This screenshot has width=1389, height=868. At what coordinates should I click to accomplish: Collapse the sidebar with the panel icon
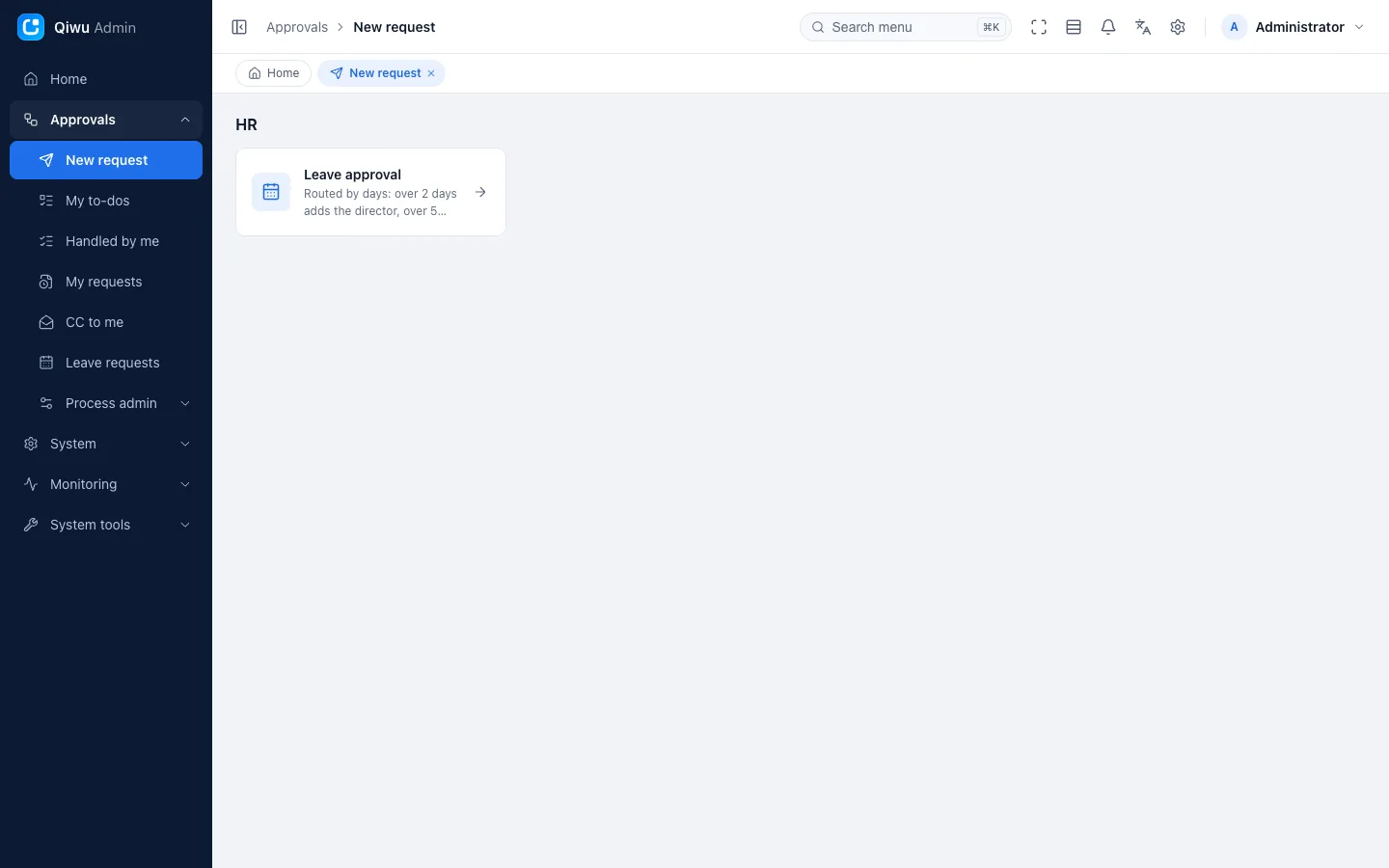(239, 27)
